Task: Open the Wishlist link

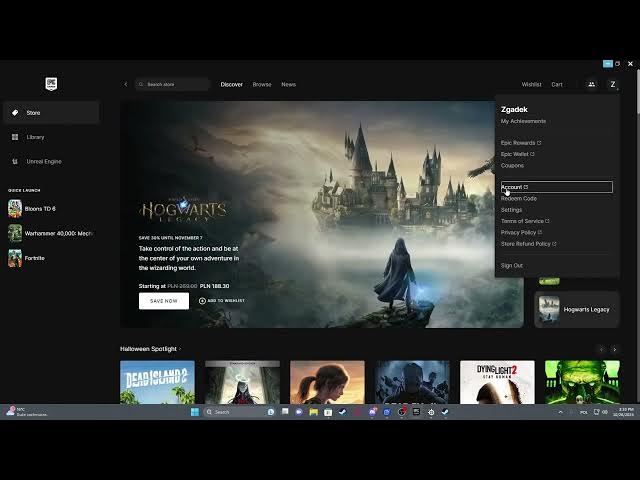Action: pyautogui.click(x=531, y=84)
